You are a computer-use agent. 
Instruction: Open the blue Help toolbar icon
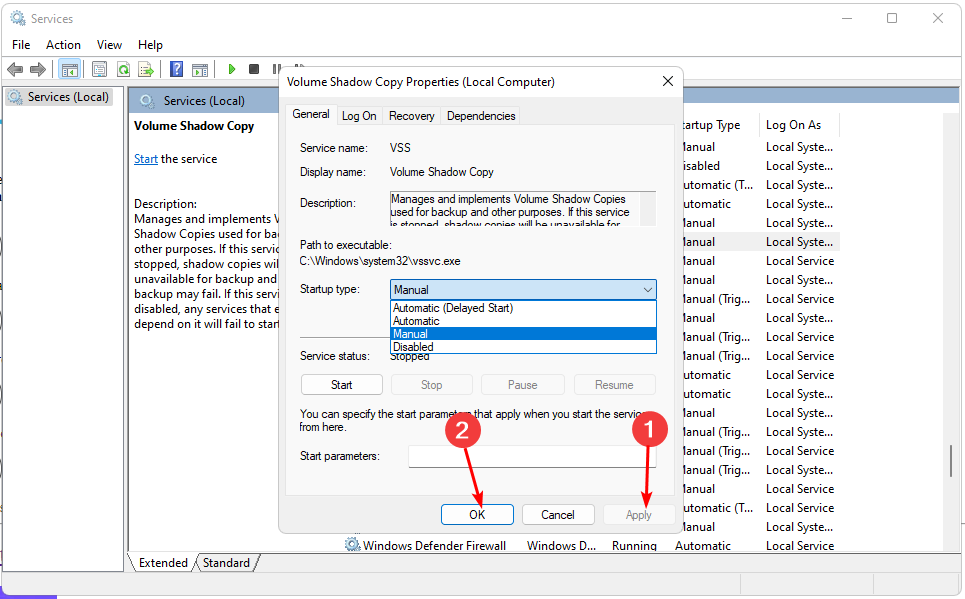coord(177,69)
